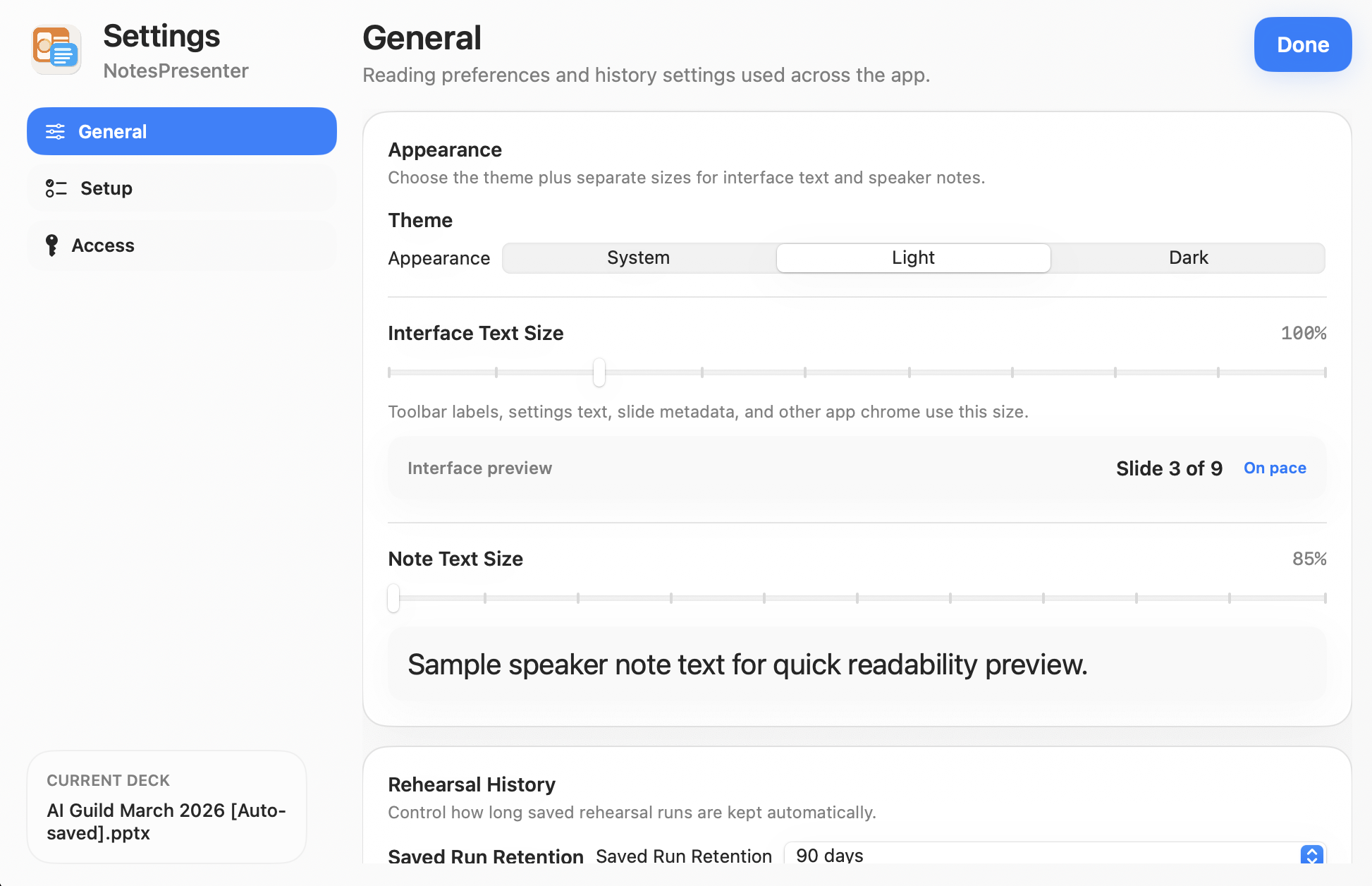Select the Light appearance option
Image resolution: width=1372 pixels, height=886 pixels.
coord(913,258)
